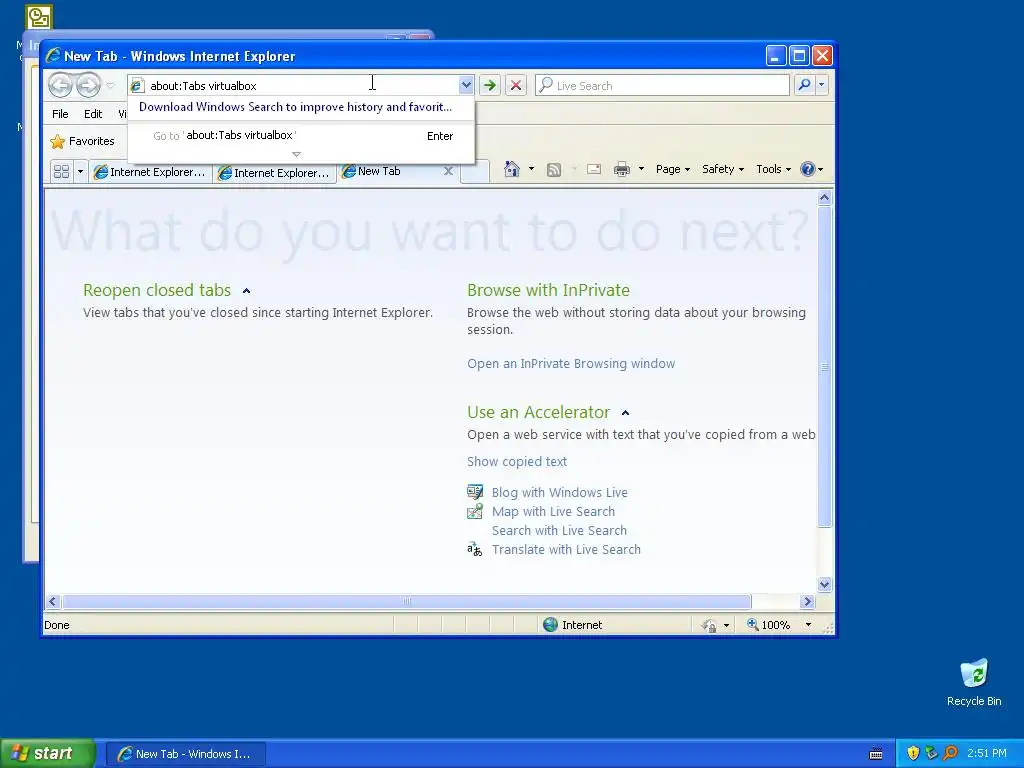Click the Map with Live Search icon
Viewport: 1024px width, 768px height.
(475, 511)
